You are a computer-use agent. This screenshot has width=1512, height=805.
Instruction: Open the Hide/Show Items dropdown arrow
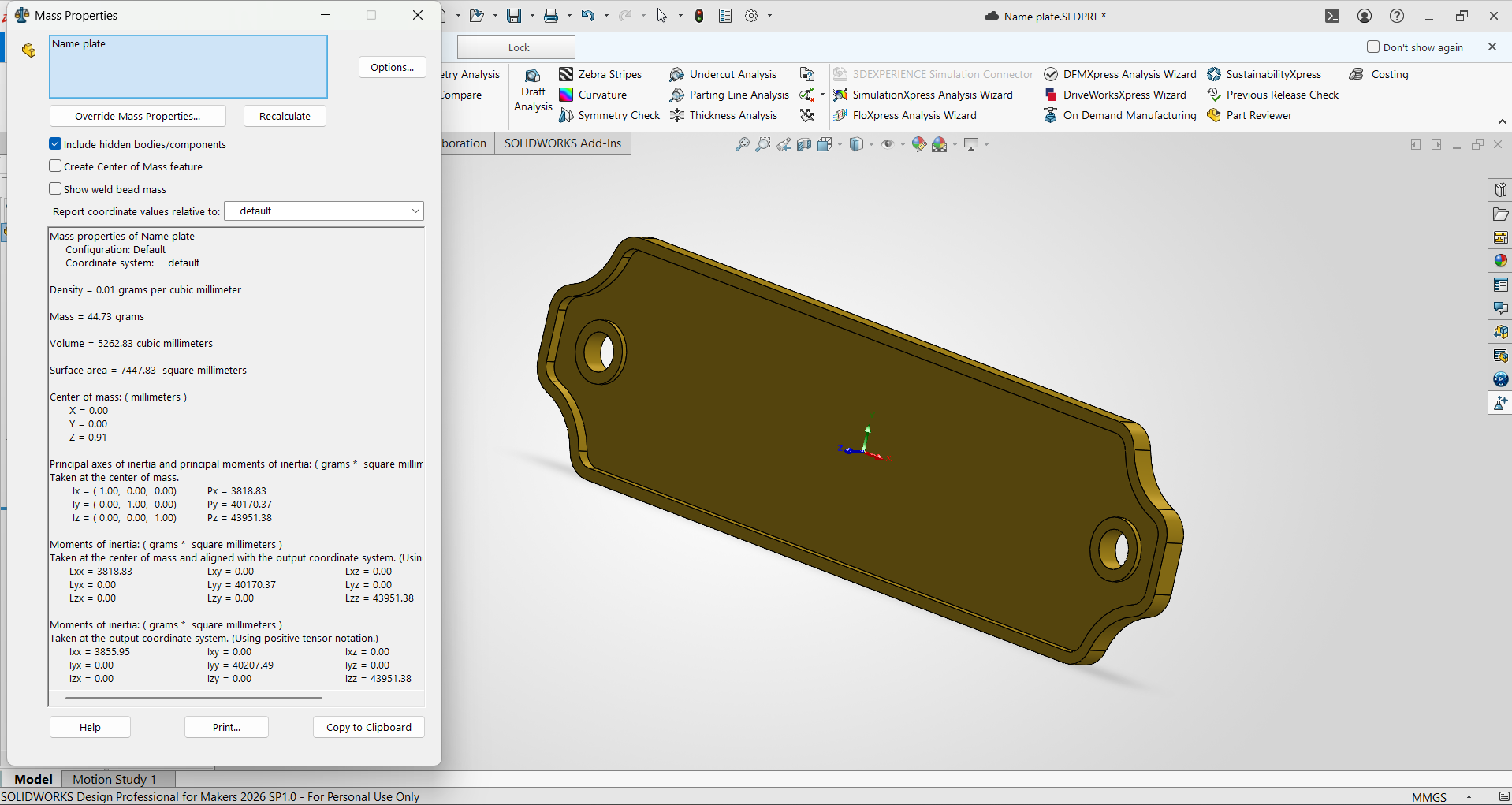(903, 144)
